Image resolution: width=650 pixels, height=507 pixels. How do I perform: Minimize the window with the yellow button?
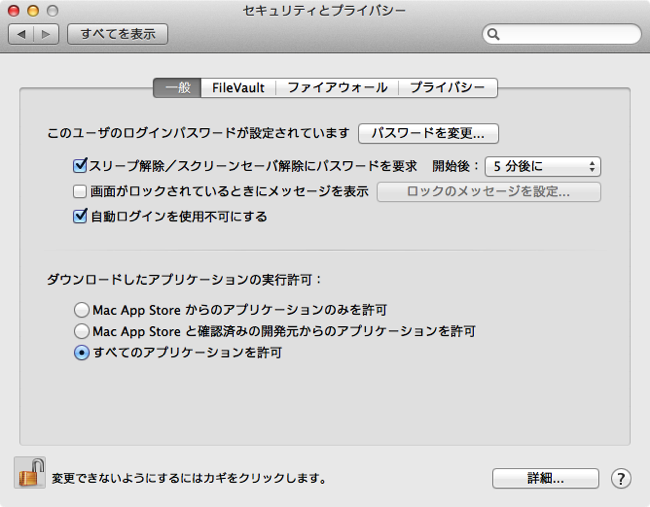[x=33, y=10]
